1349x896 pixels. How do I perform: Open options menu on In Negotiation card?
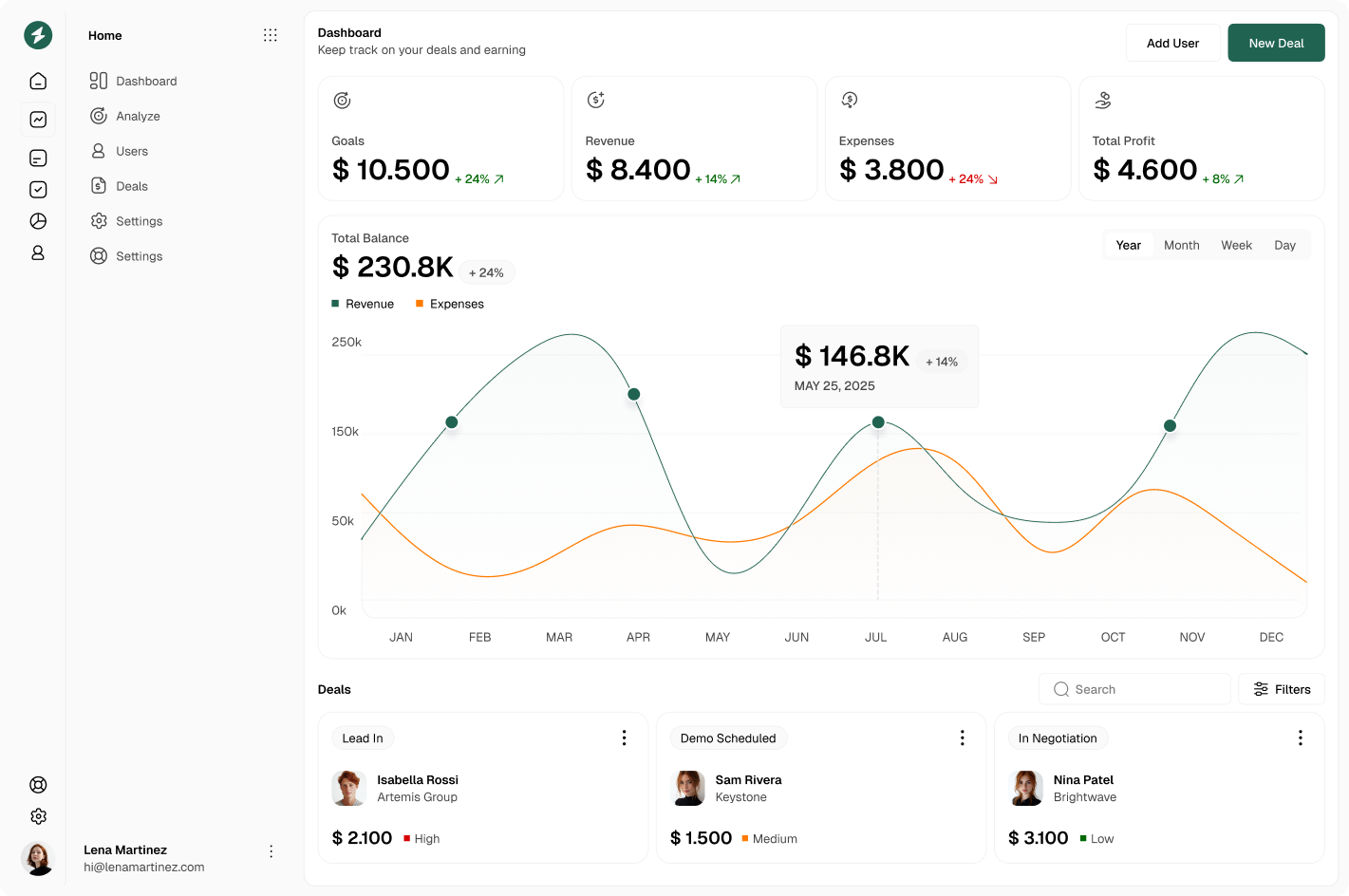click(x=1300, y=737)
